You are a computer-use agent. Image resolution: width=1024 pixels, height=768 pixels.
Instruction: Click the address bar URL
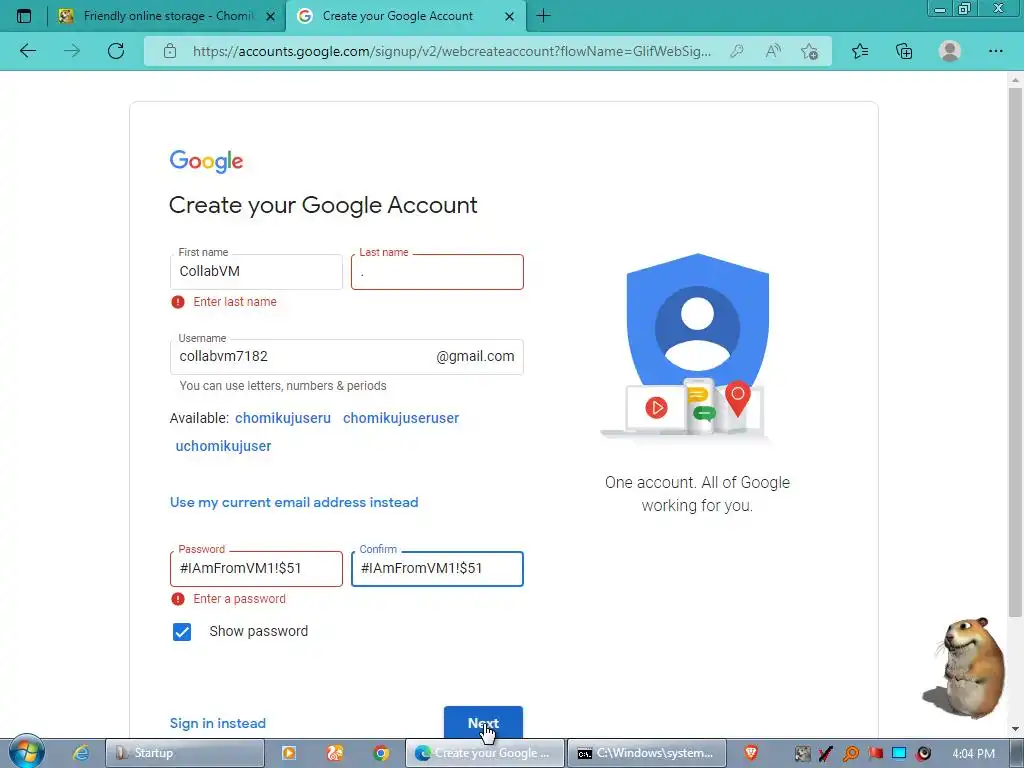click(452, 51)
